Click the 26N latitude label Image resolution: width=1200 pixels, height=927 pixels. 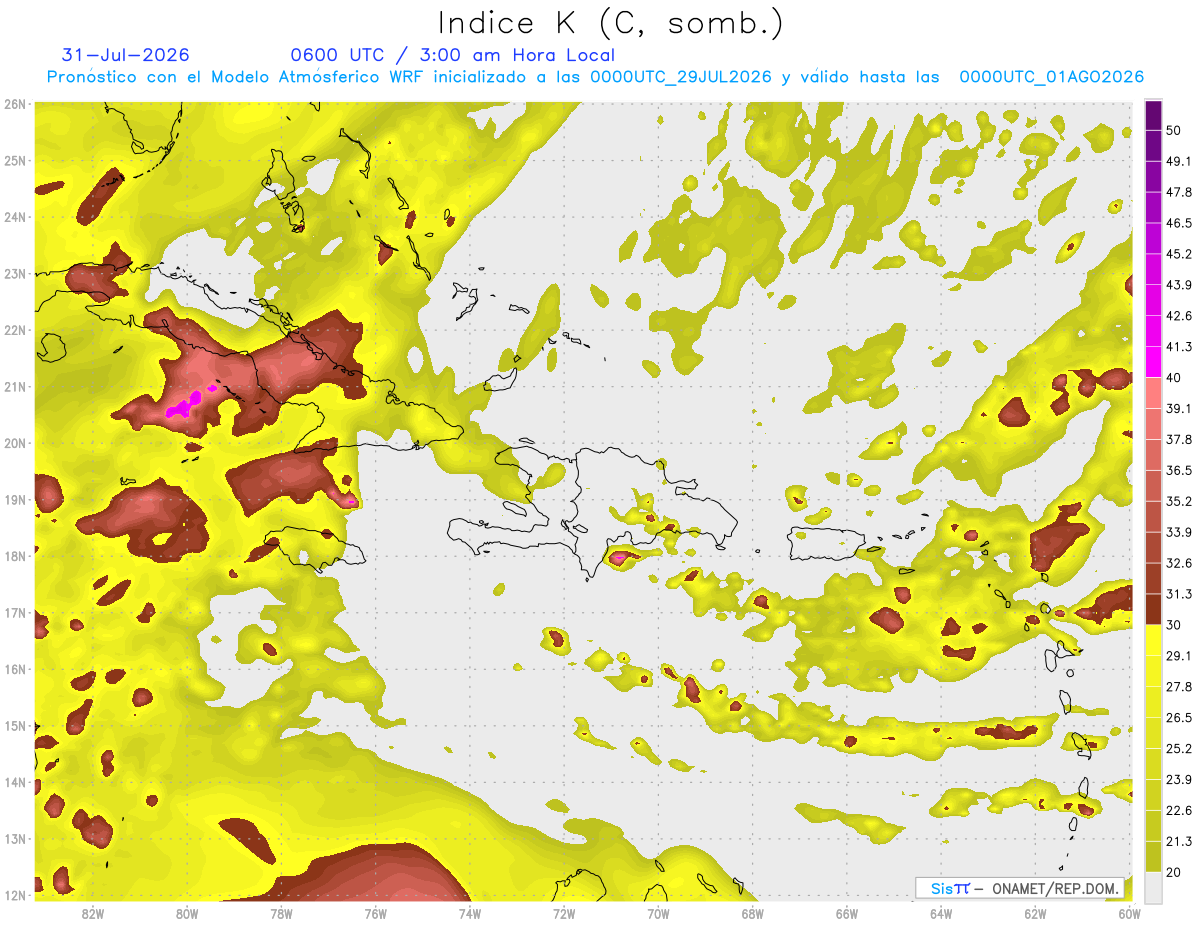click(15, 104)
